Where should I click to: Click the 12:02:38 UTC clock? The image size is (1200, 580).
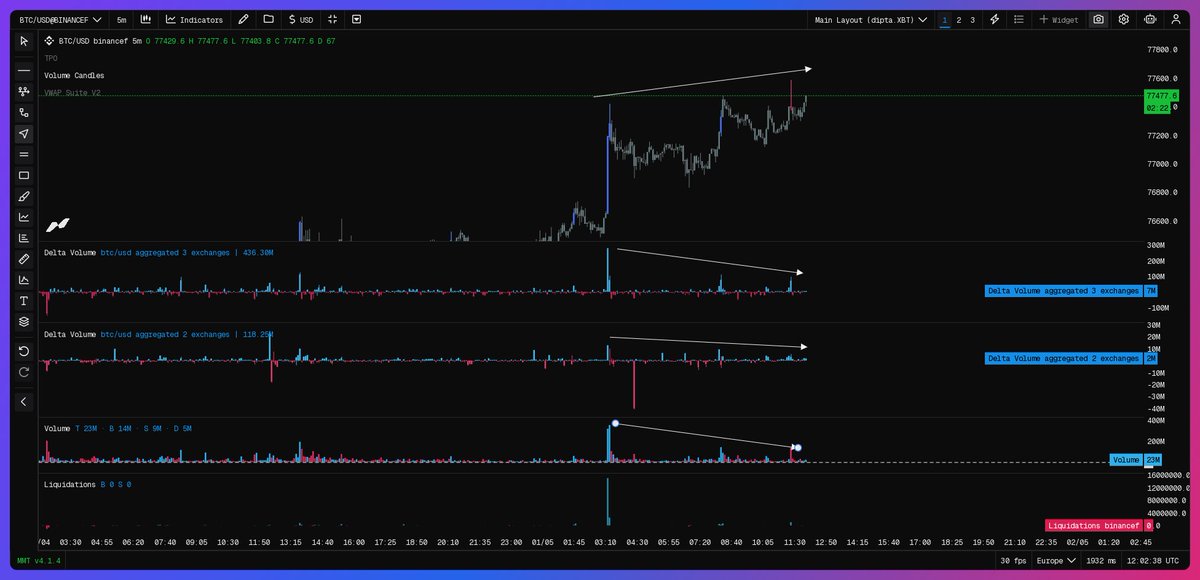pyautogui.click(x=1154, y=561)
